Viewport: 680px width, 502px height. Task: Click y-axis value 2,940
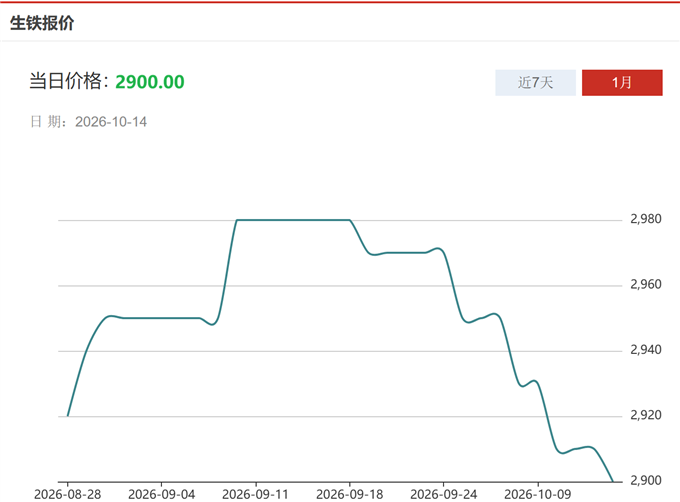click(646, 350)
